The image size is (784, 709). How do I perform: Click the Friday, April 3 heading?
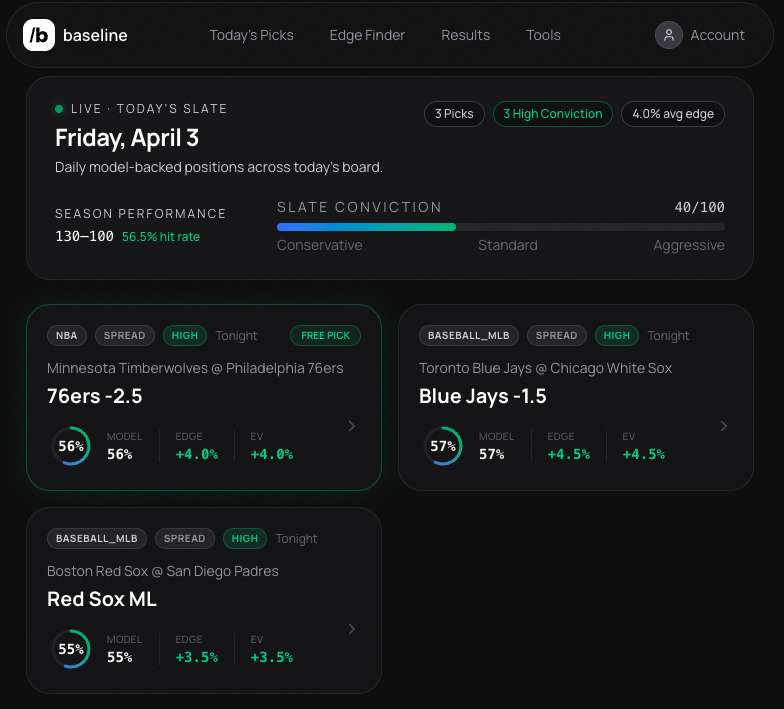(x=127, y=138)
